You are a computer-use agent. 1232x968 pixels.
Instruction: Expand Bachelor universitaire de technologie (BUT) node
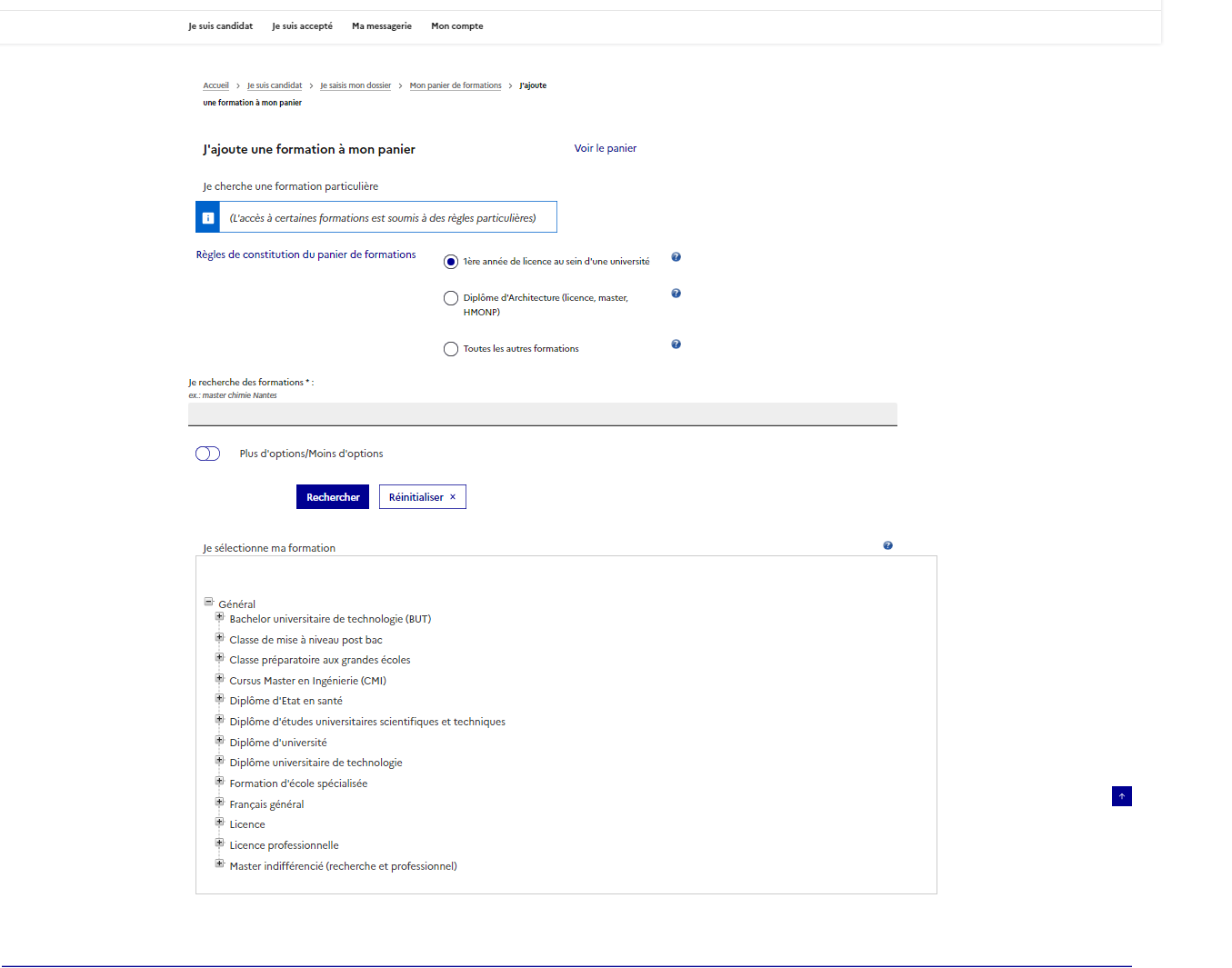coord(219,616)
